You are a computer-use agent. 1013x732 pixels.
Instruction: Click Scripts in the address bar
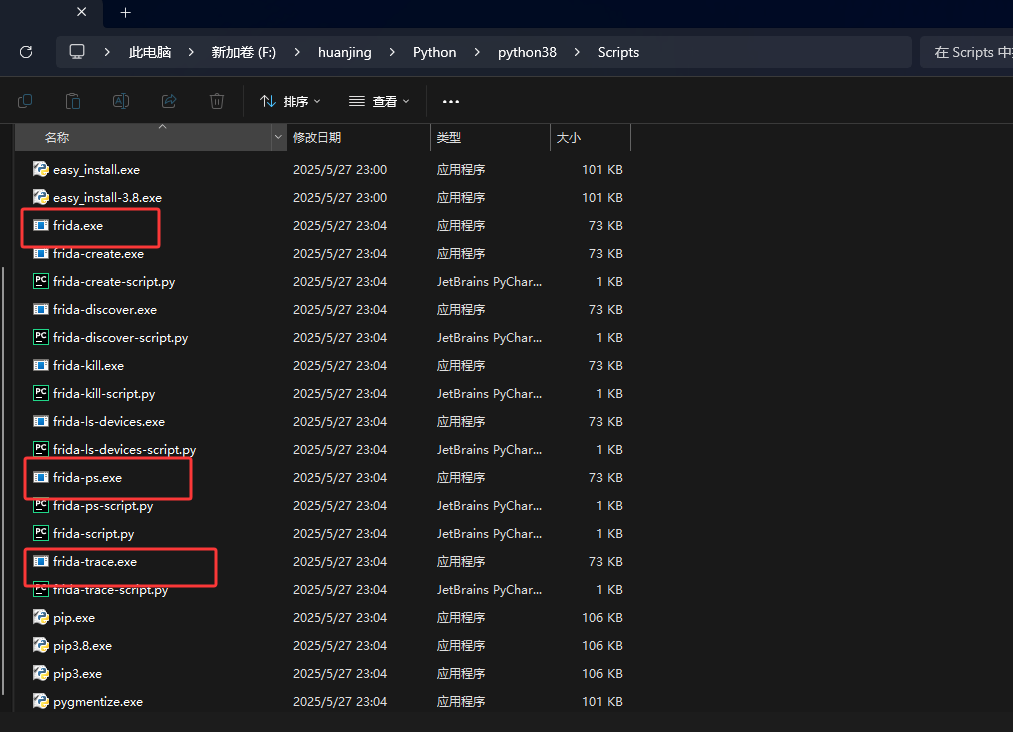click(618, 52)
